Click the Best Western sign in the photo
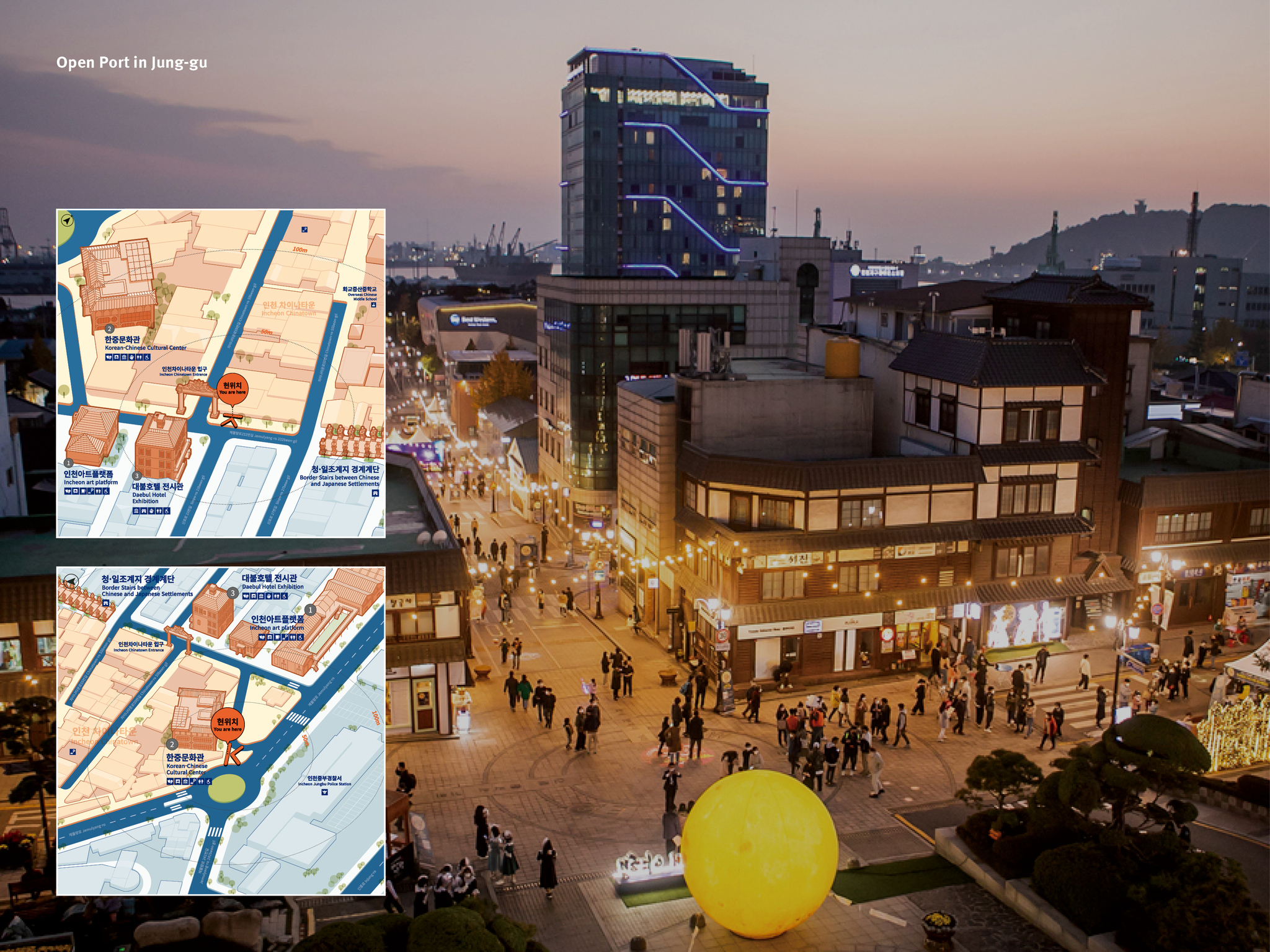1270x952 pixels. tap(474, 320)
